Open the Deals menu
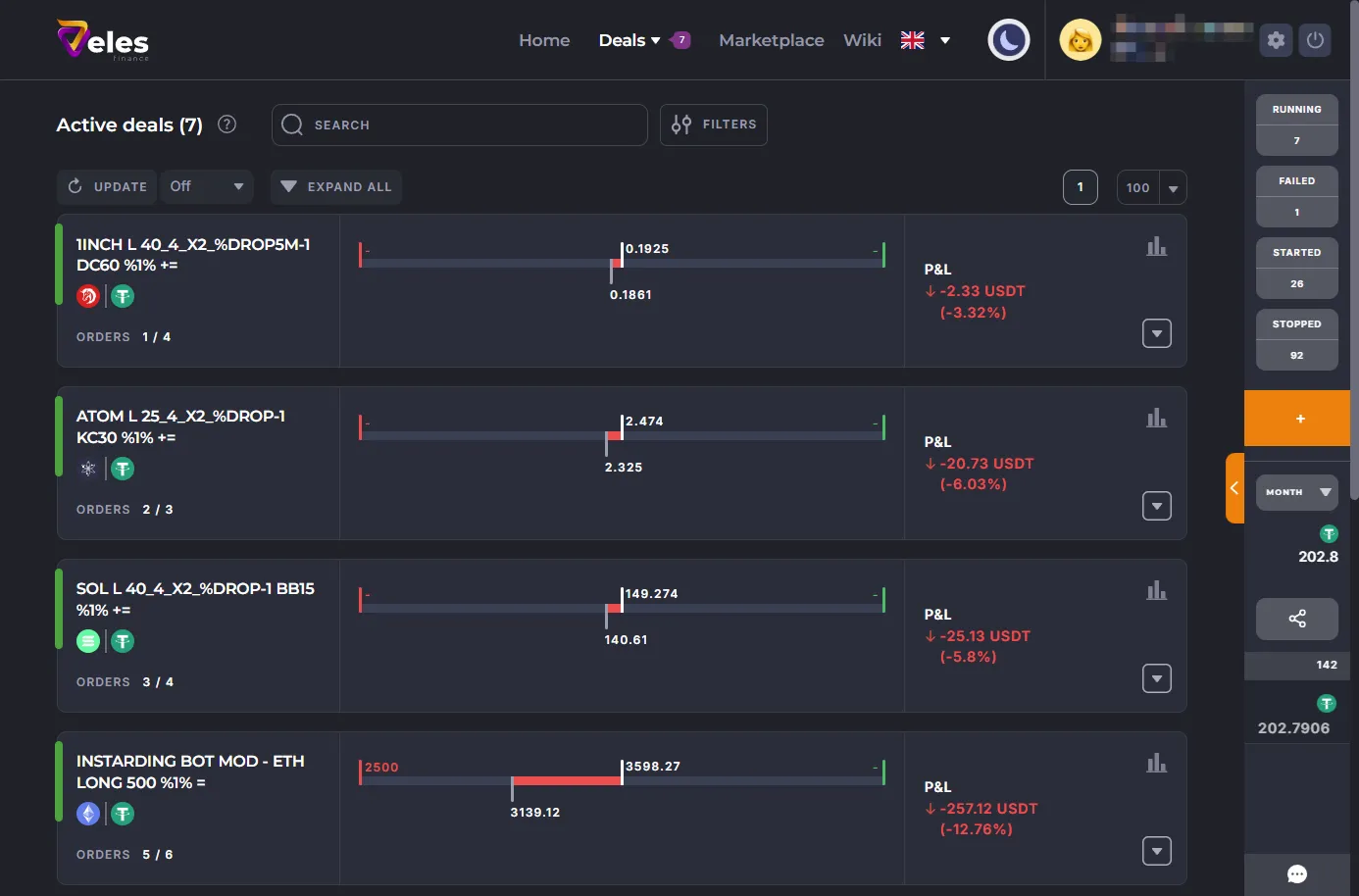 [x=629, y=40]
